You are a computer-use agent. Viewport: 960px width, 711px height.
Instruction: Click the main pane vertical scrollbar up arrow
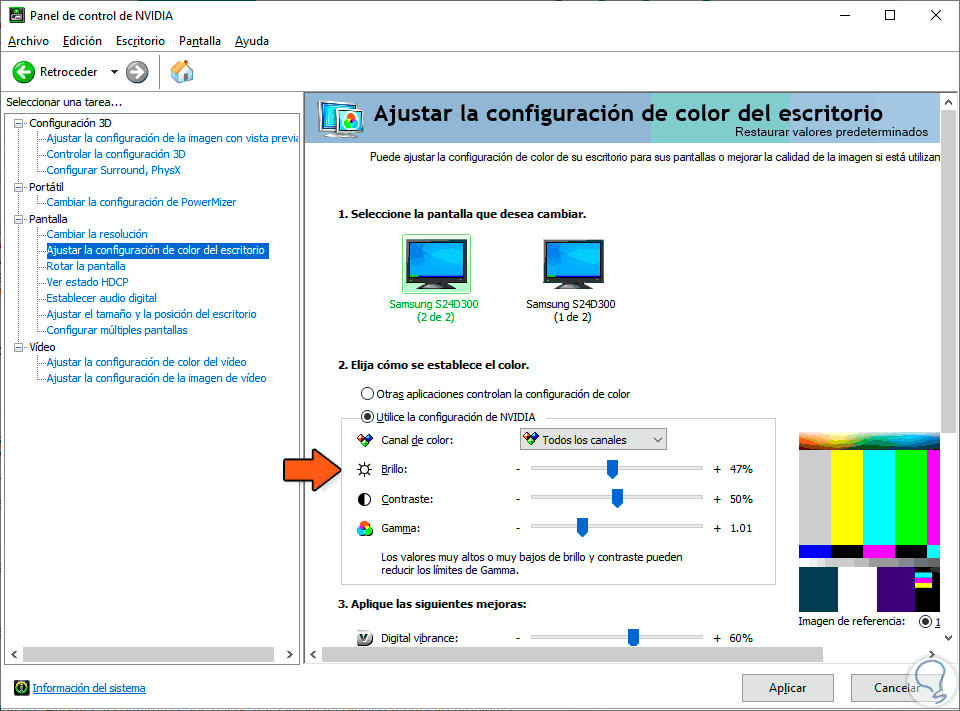click(948, 102)
